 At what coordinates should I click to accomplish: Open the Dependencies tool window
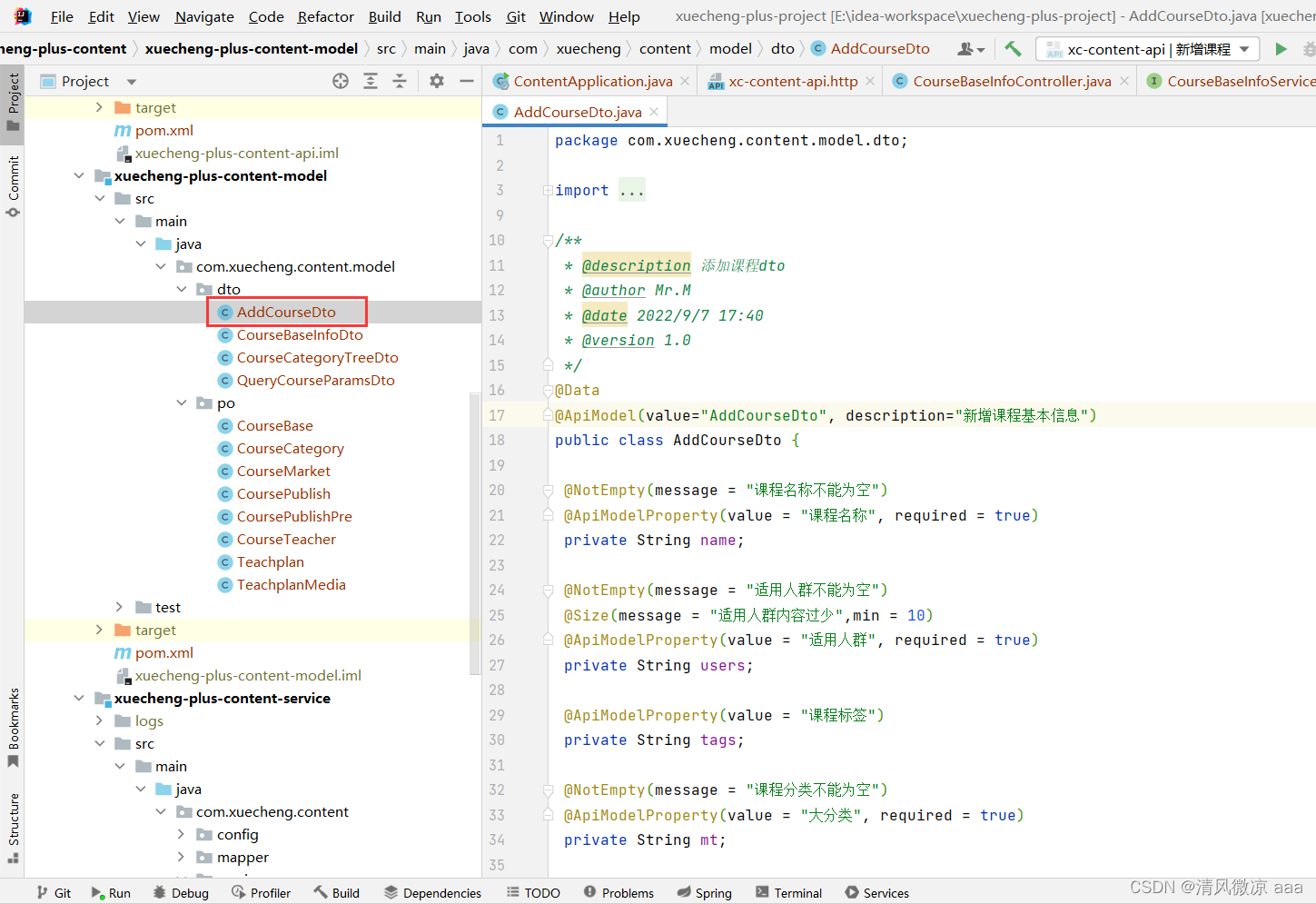coord(432,893)
